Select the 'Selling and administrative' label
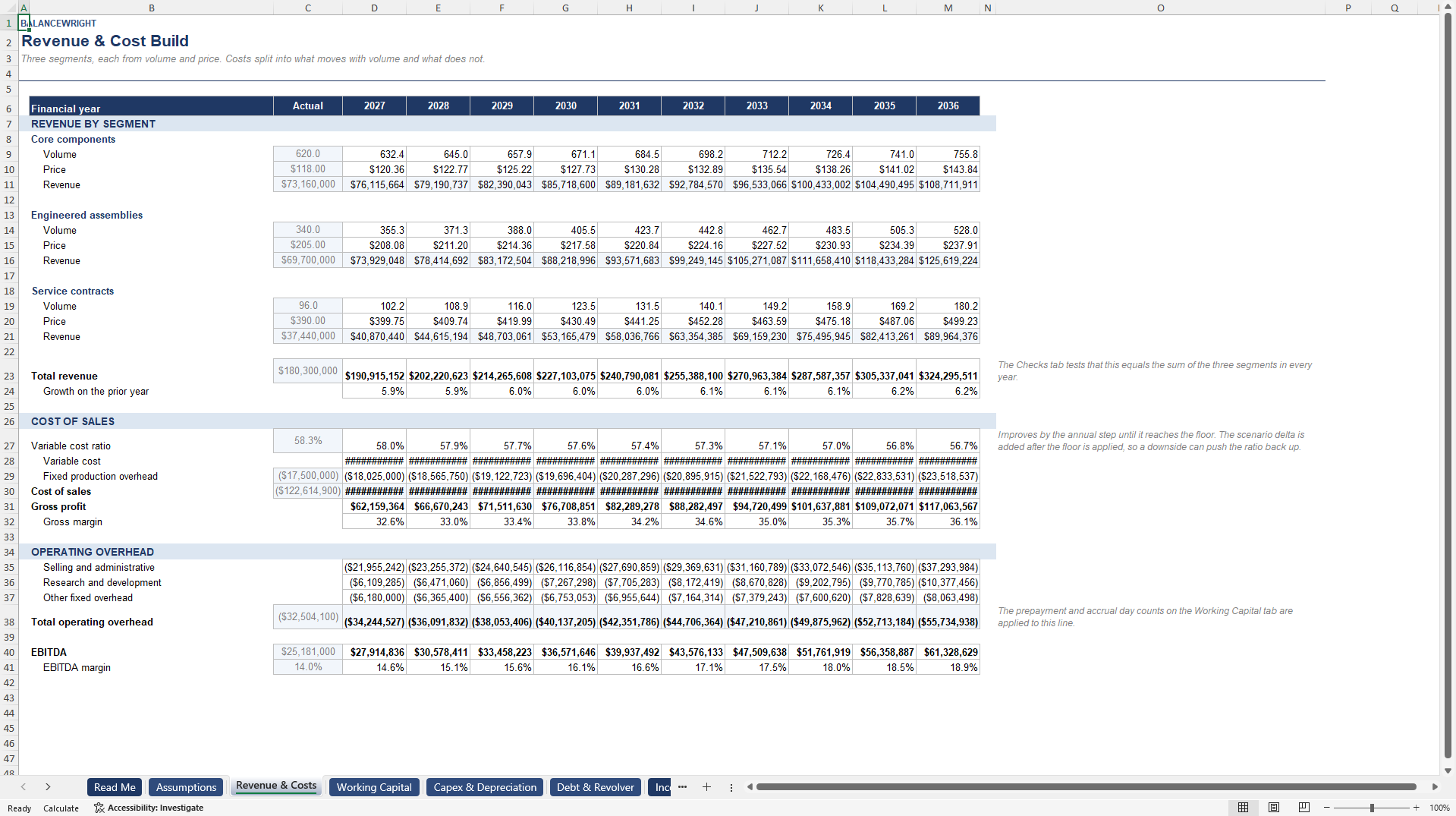This screenshot has width=1456, height=816. [99, 567]
